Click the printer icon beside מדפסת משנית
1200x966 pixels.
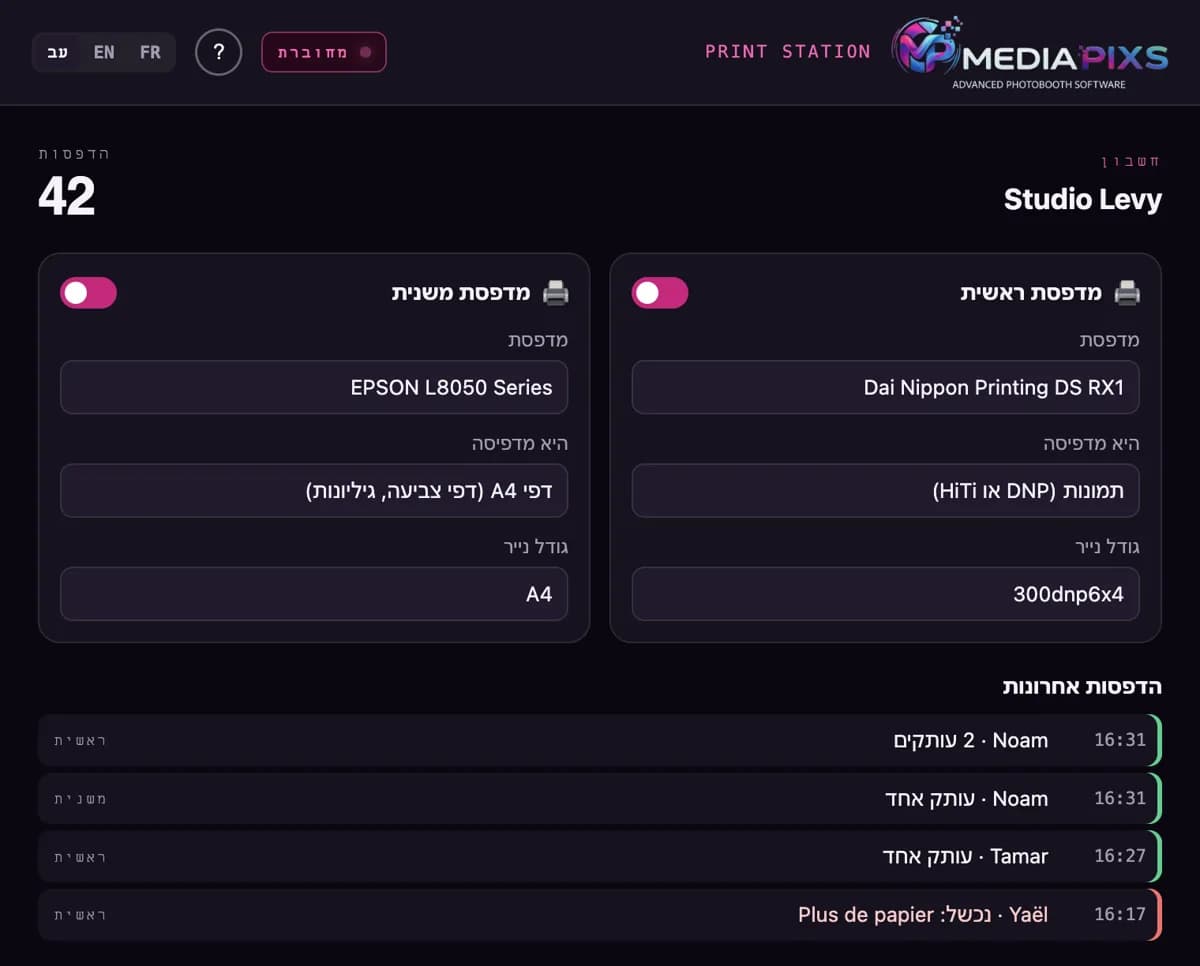coord(555,293)
